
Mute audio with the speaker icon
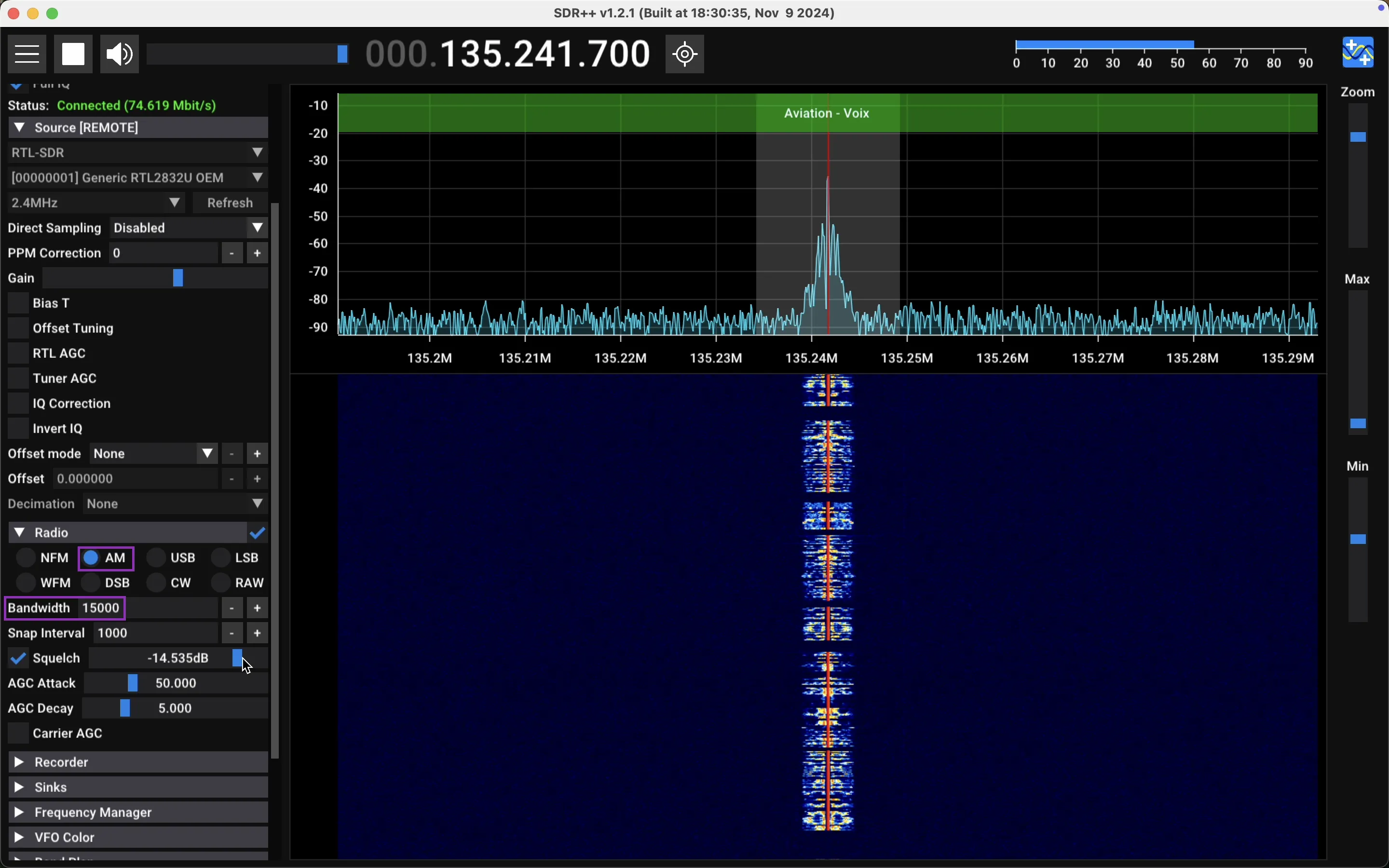click(x=120, y=54)
